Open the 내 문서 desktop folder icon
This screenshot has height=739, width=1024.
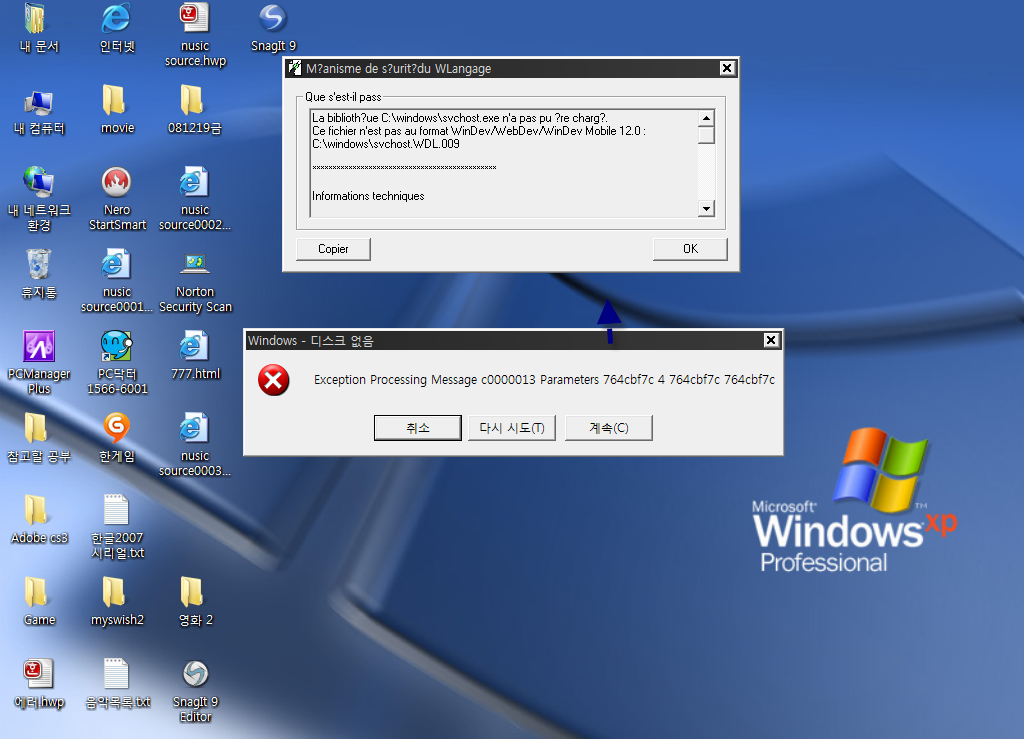(x=36, y=19)
